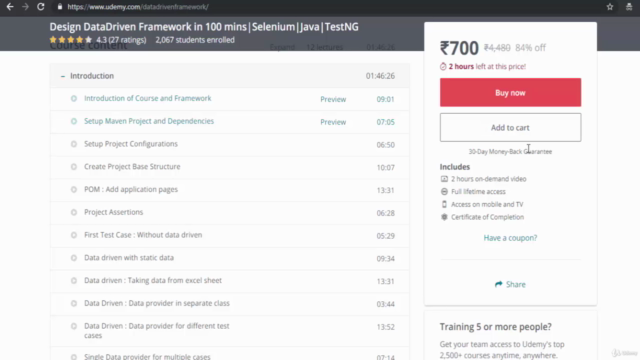Click the play circle icon beside Project Assertions
Image resolution: width=640 pixels, height=360 pixels.
coord(74,212)
